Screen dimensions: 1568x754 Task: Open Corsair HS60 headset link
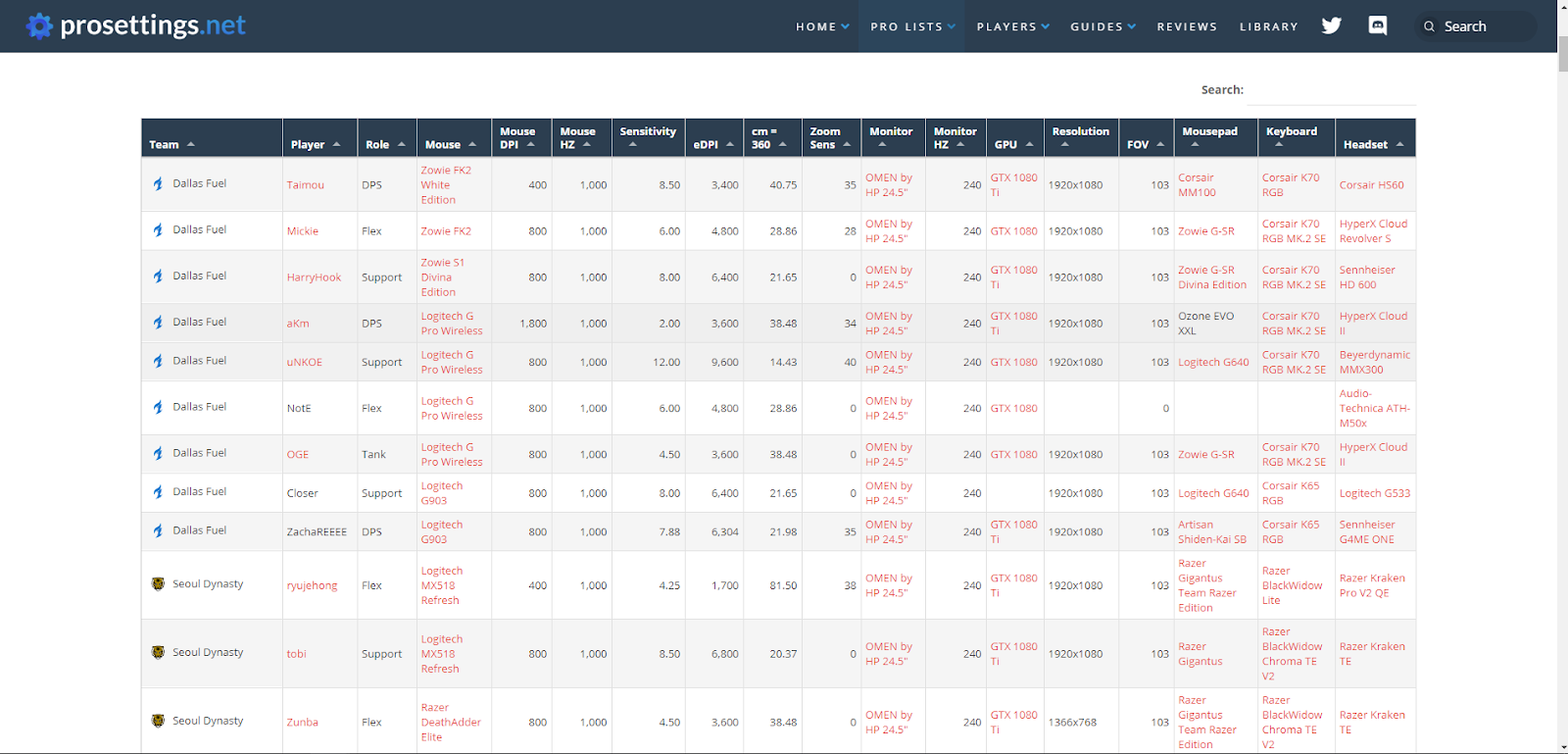1371,184
